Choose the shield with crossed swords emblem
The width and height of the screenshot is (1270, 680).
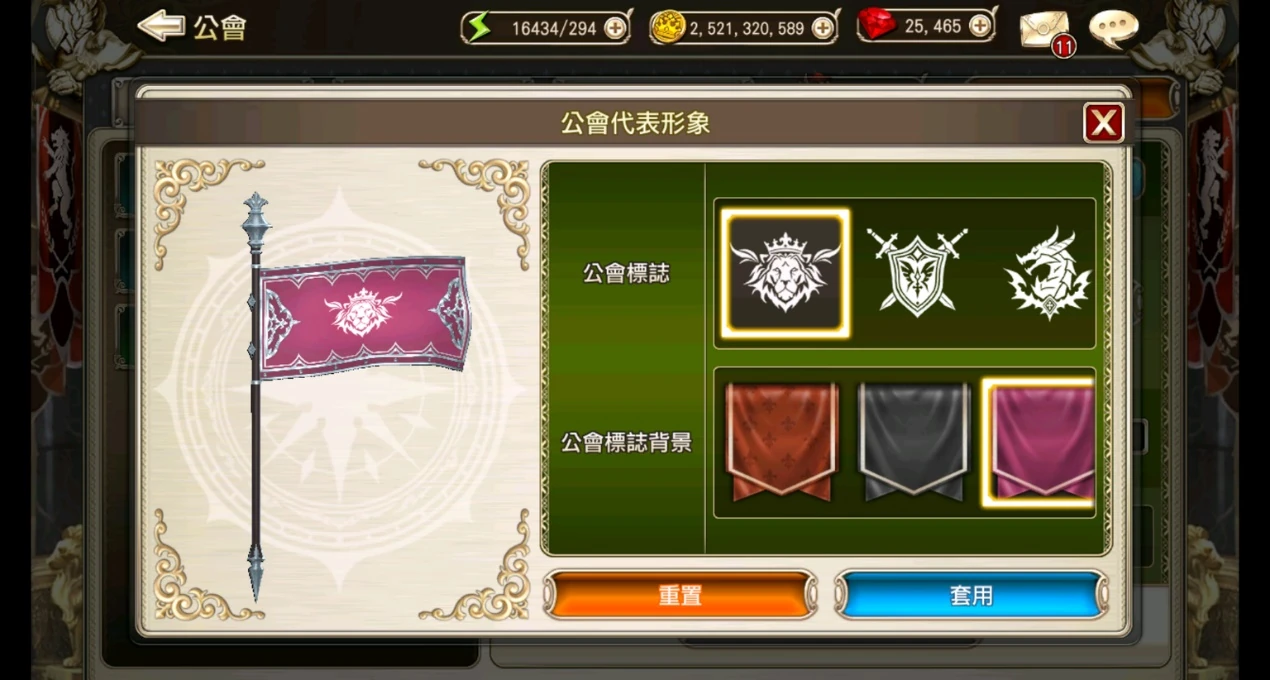(916, 272)
